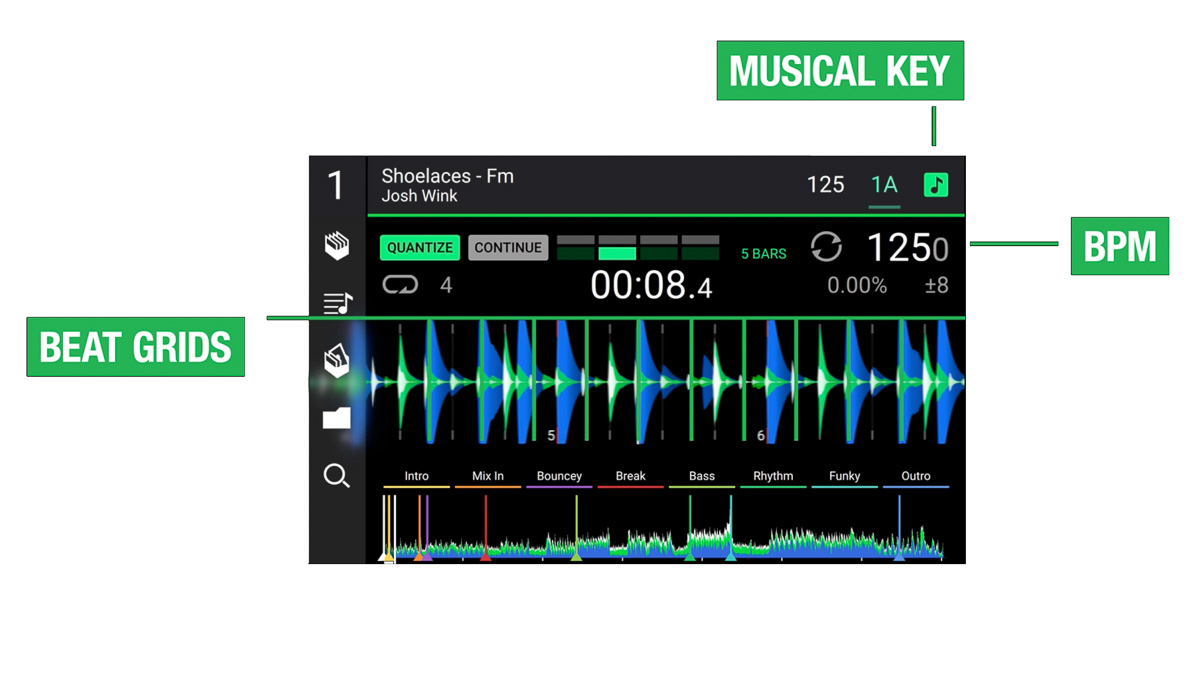Open the deck 1 layer selector
The width and height of the screenshot is (1200, 675).
click(x=336, y=186)
